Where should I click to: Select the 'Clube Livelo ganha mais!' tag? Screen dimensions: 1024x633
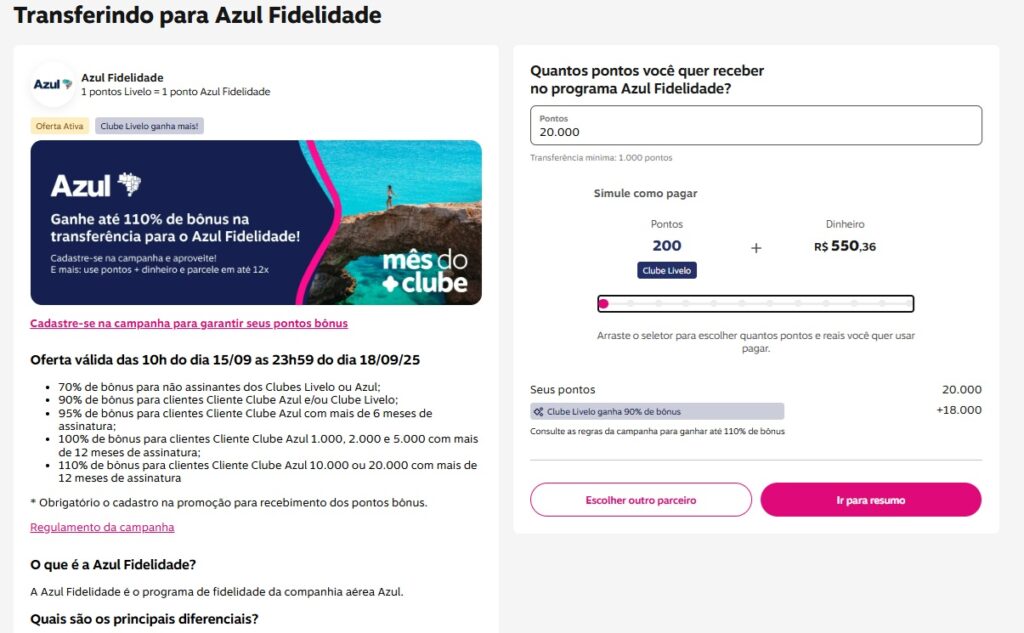149,126
